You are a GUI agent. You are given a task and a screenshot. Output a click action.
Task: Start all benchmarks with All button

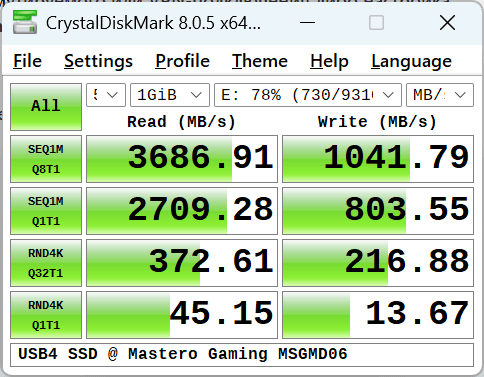[46, 107]
